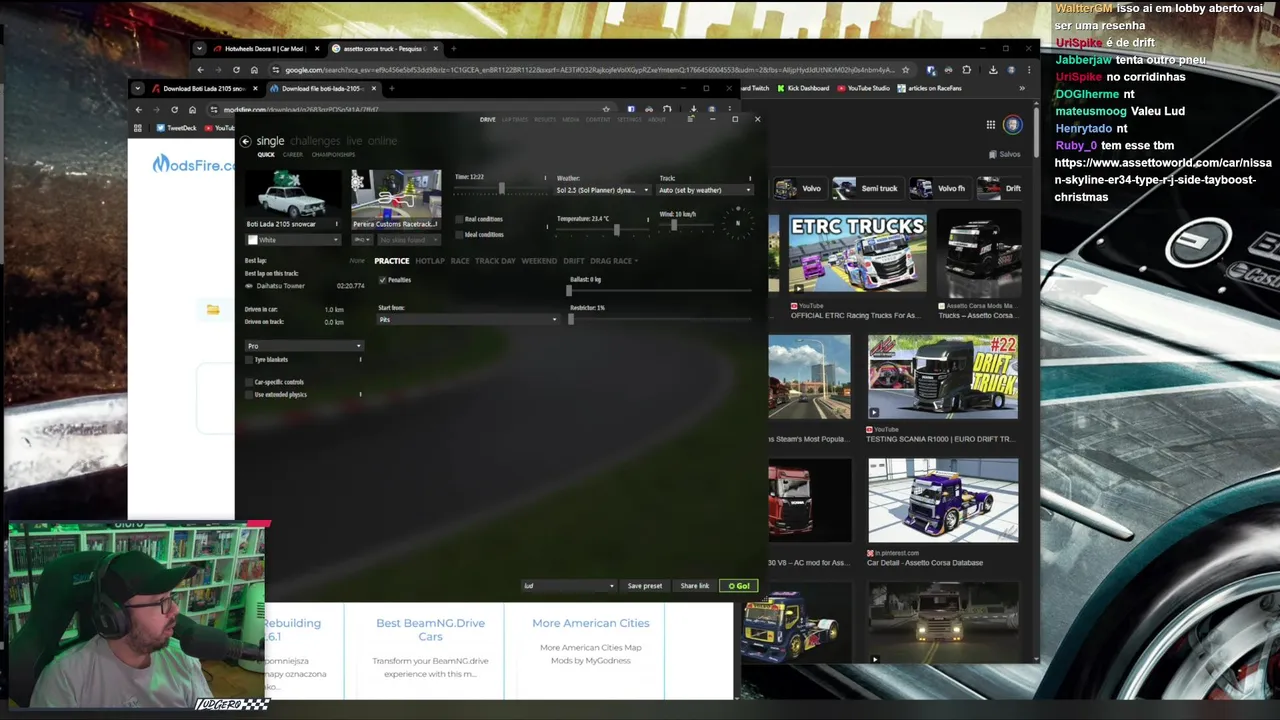
Task: Open options dots next to Time 12:22
Action: 545,178
